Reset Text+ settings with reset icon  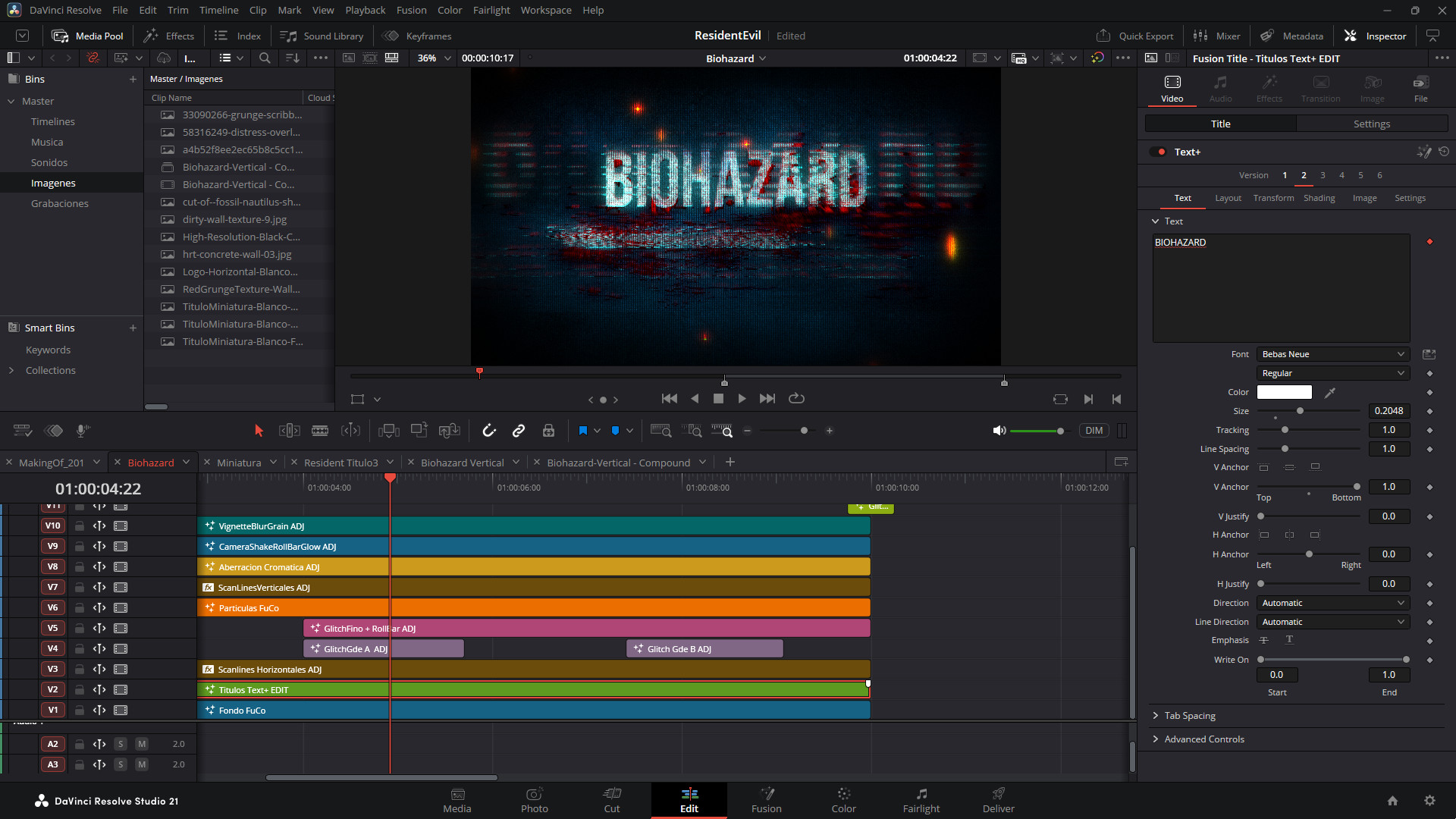pos(1444,152)
